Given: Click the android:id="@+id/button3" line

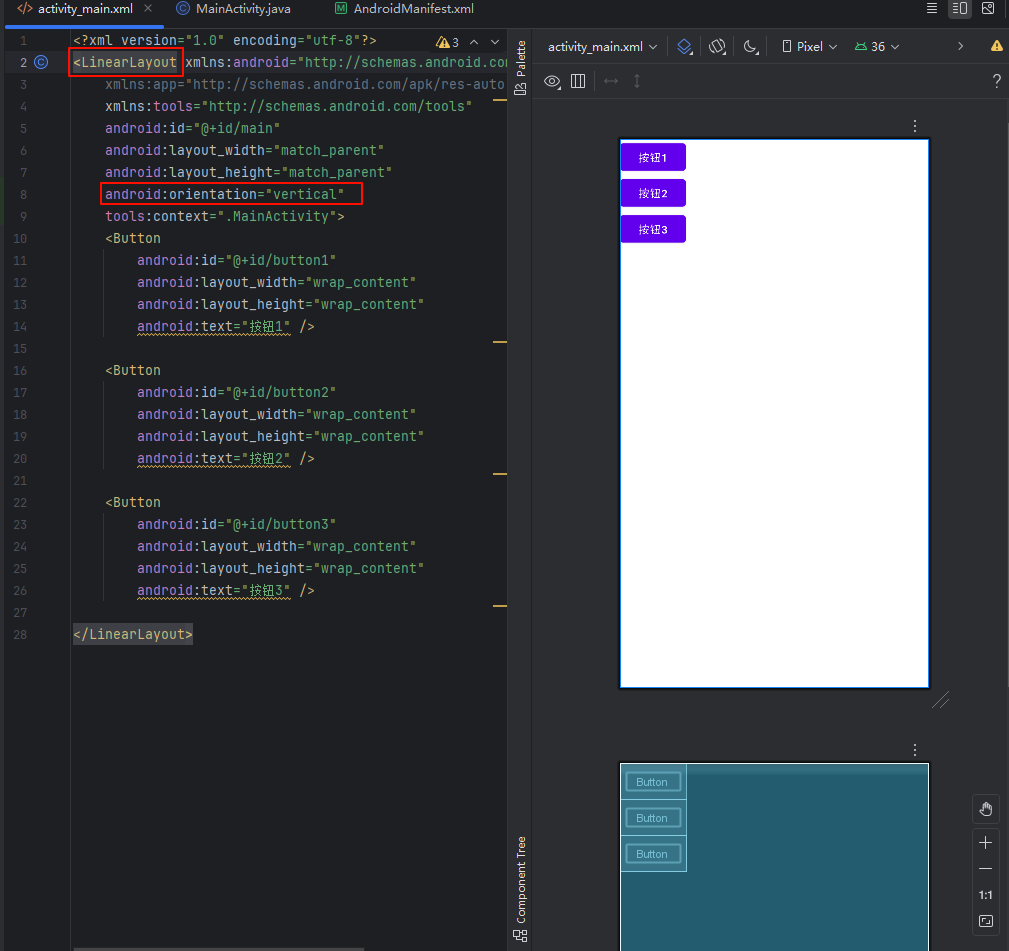Looking at the screenshot, I should pos(236,524).
